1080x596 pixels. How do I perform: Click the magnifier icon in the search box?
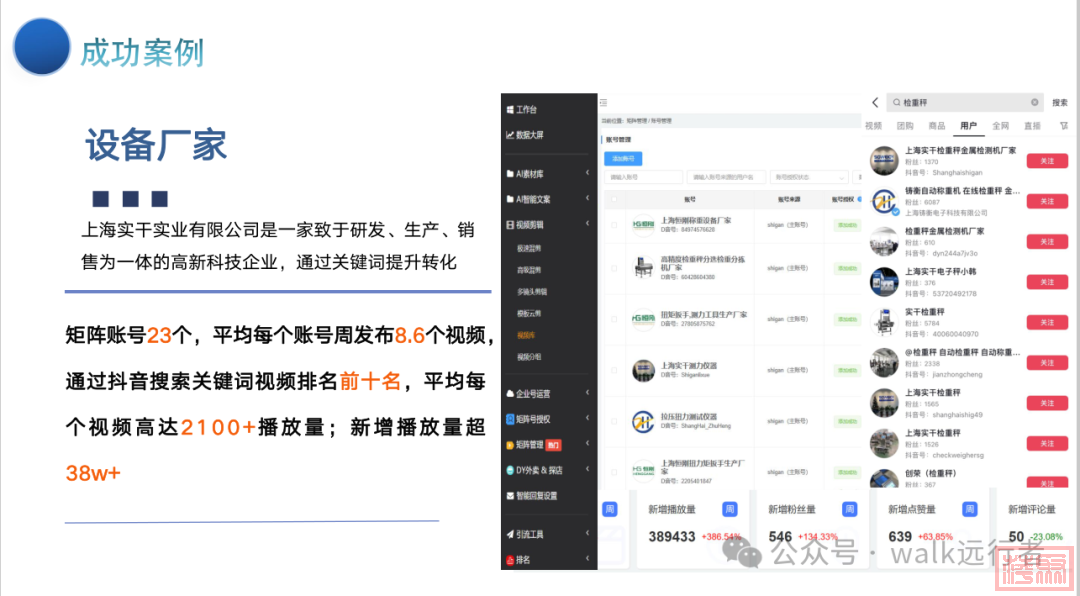pyautogui.click(x=896, y=102)
